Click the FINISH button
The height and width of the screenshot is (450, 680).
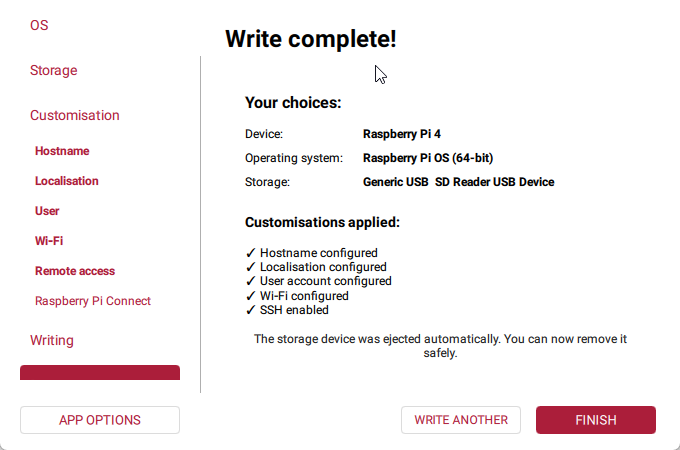(x=596, y=420)
